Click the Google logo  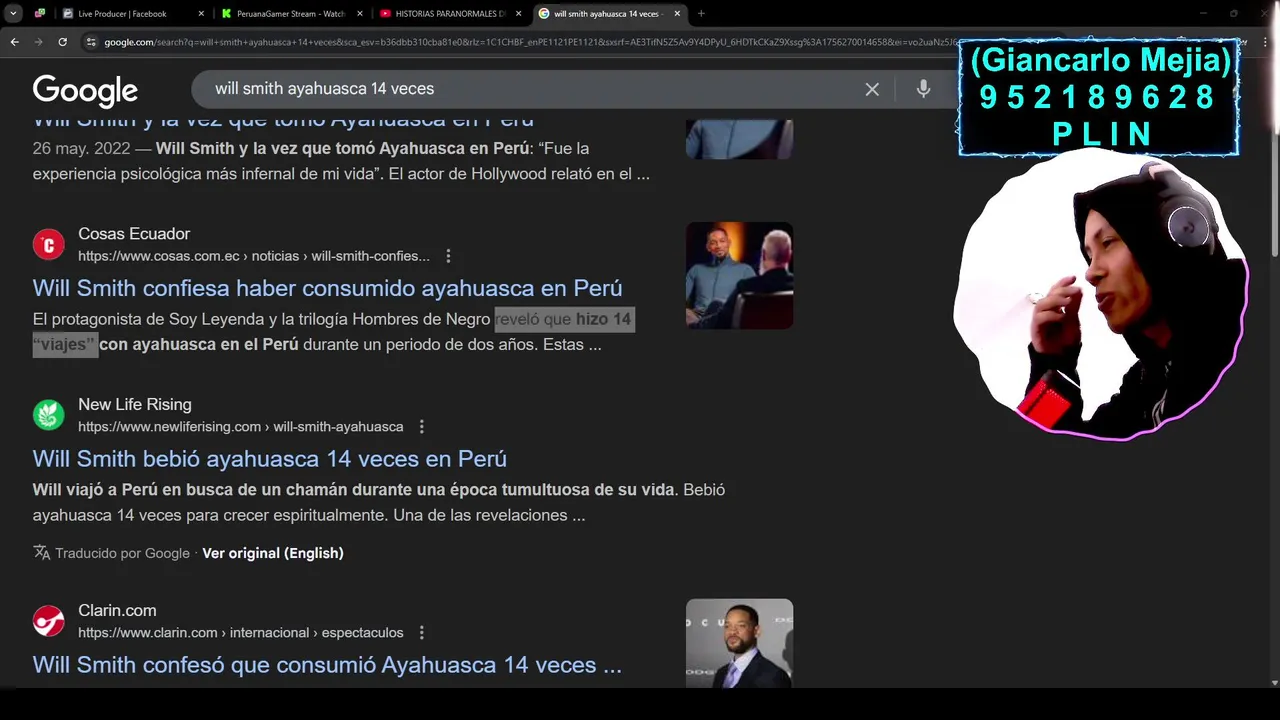[85, 90]
